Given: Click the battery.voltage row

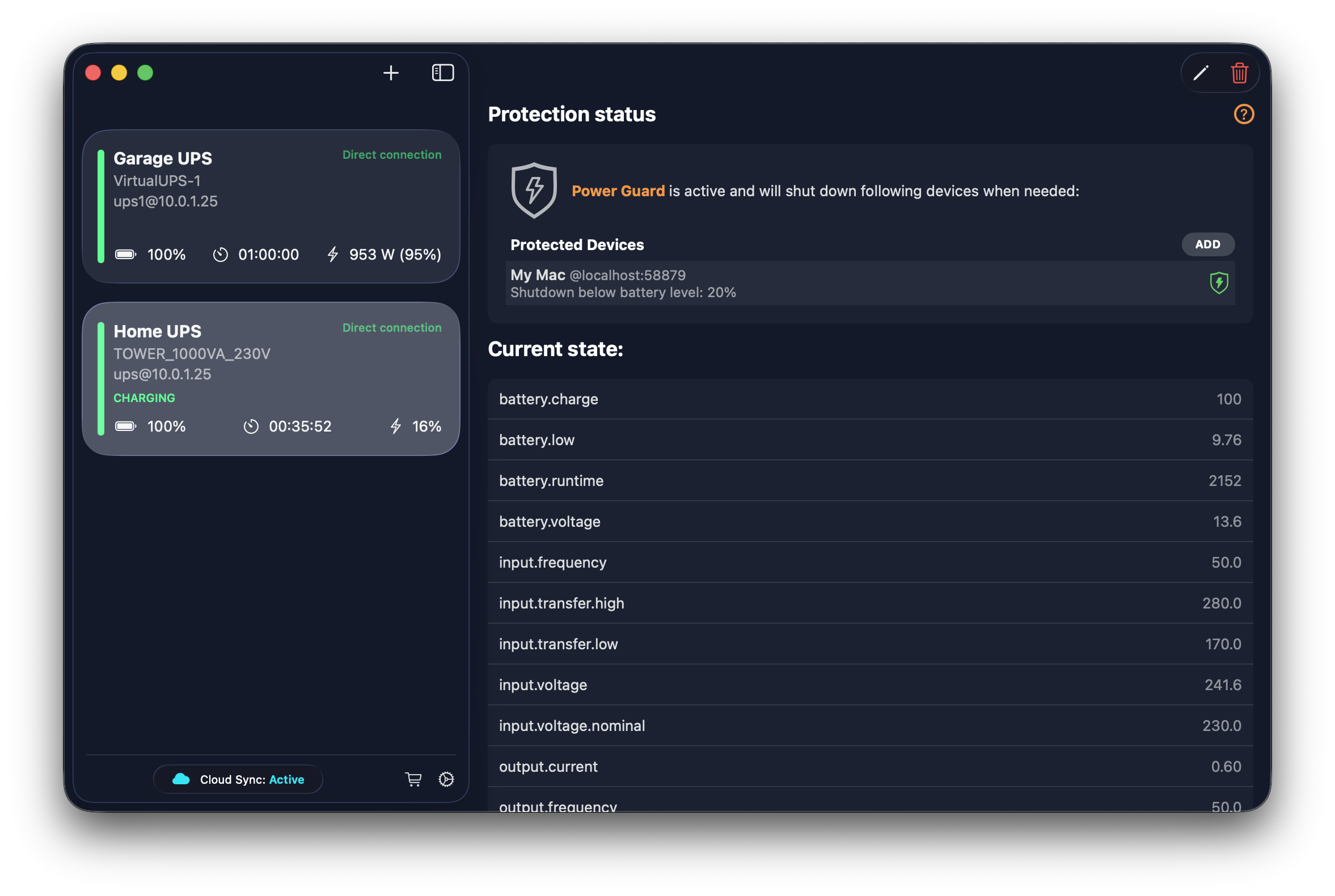Looking at the screenshot, I should click(x=871, y=522).
